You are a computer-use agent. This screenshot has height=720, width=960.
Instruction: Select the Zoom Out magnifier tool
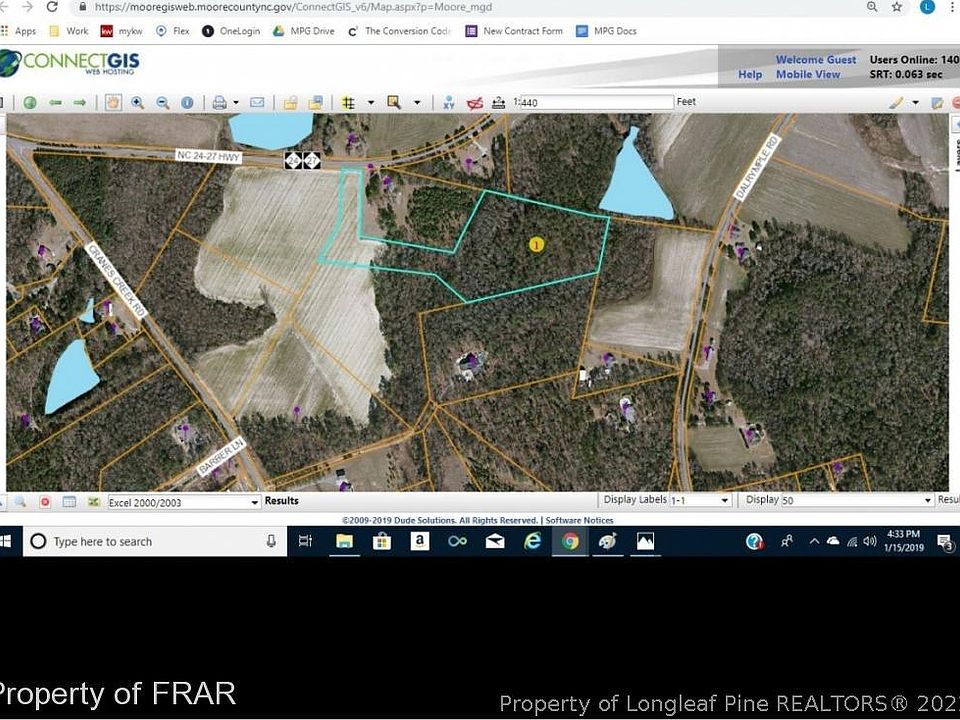click(x=162, y=103)
